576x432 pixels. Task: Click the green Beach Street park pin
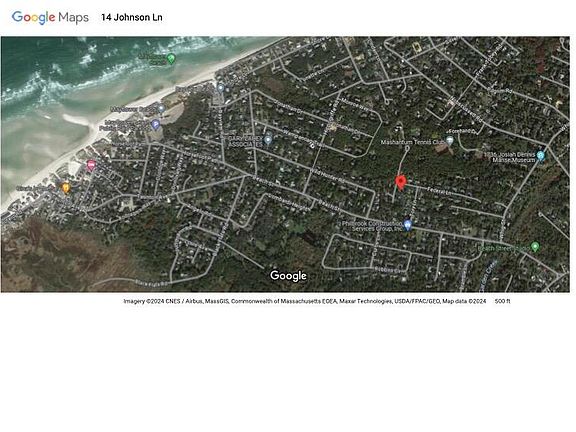click(x=535, y=247)
